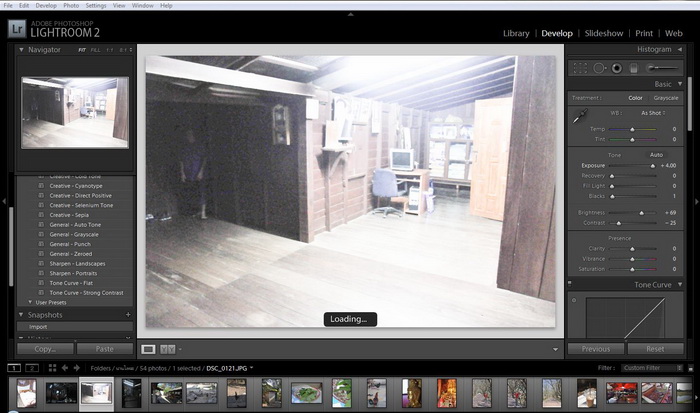Image resolution: width=700 pixels, height=413 pixels.
Task: Set Navigator zoom to FILL
Action: point(96,50)
